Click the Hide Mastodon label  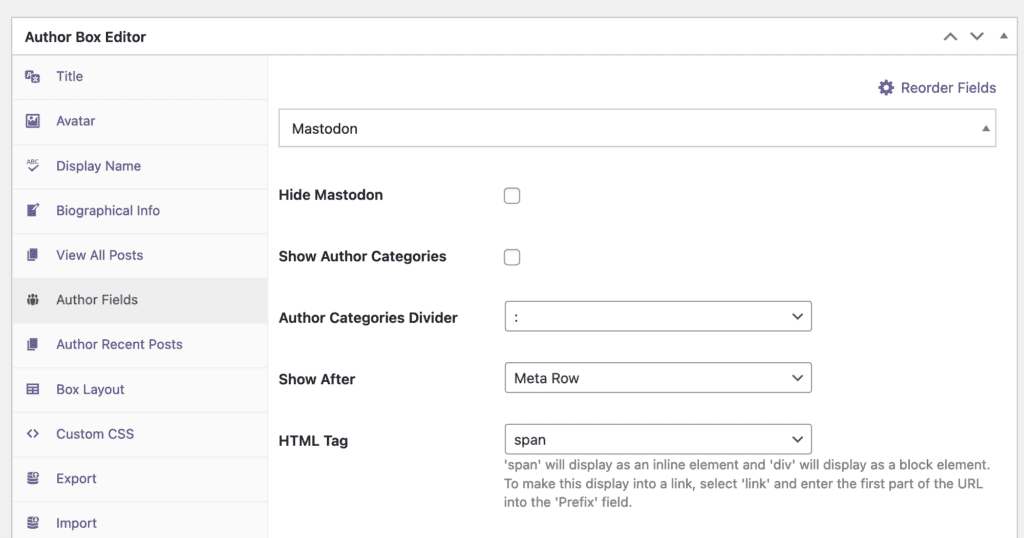pyautogui.click(x=330, y=195)
